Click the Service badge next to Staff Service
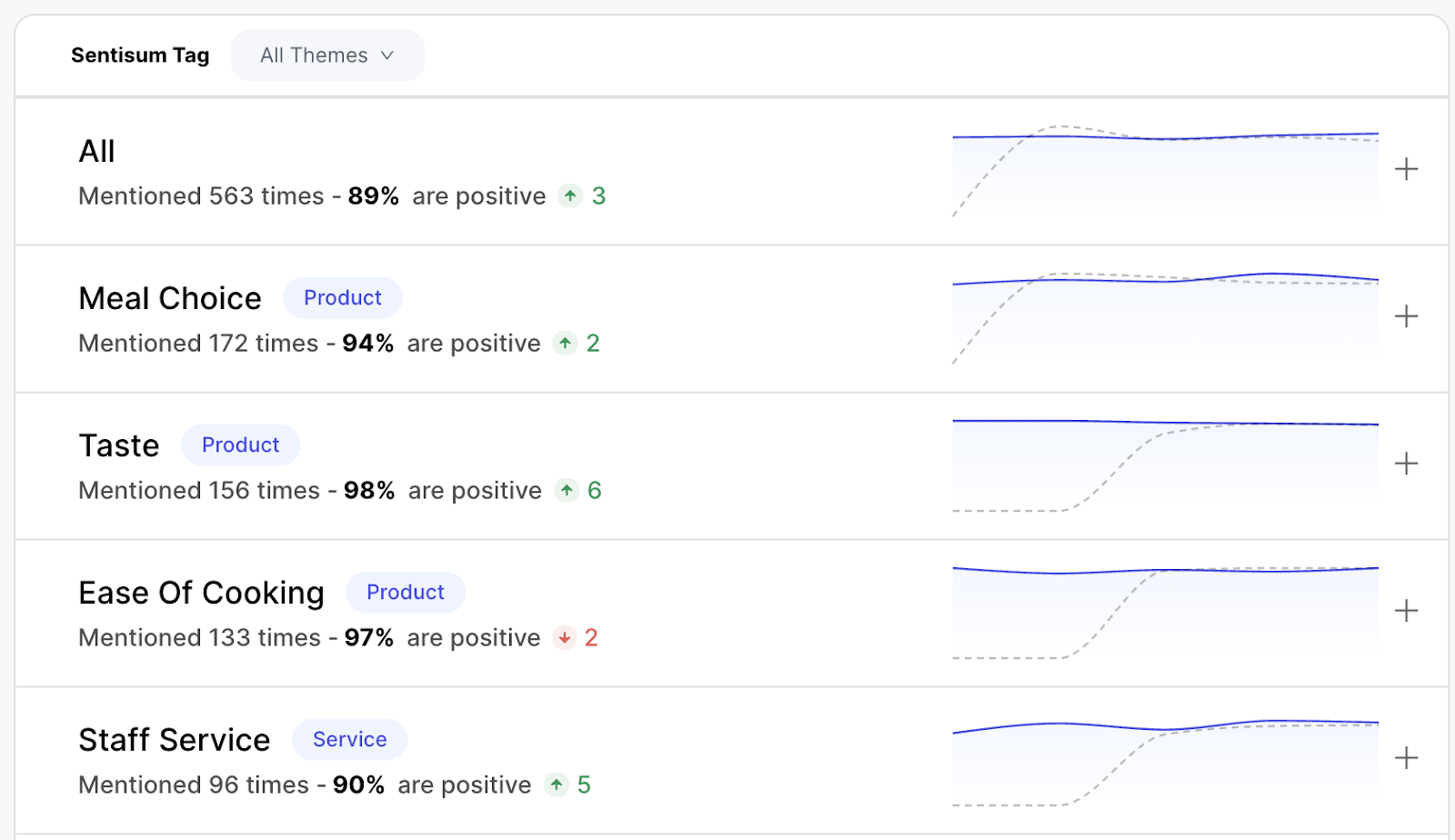This screenshot has width=1455, height=840. 349,739
